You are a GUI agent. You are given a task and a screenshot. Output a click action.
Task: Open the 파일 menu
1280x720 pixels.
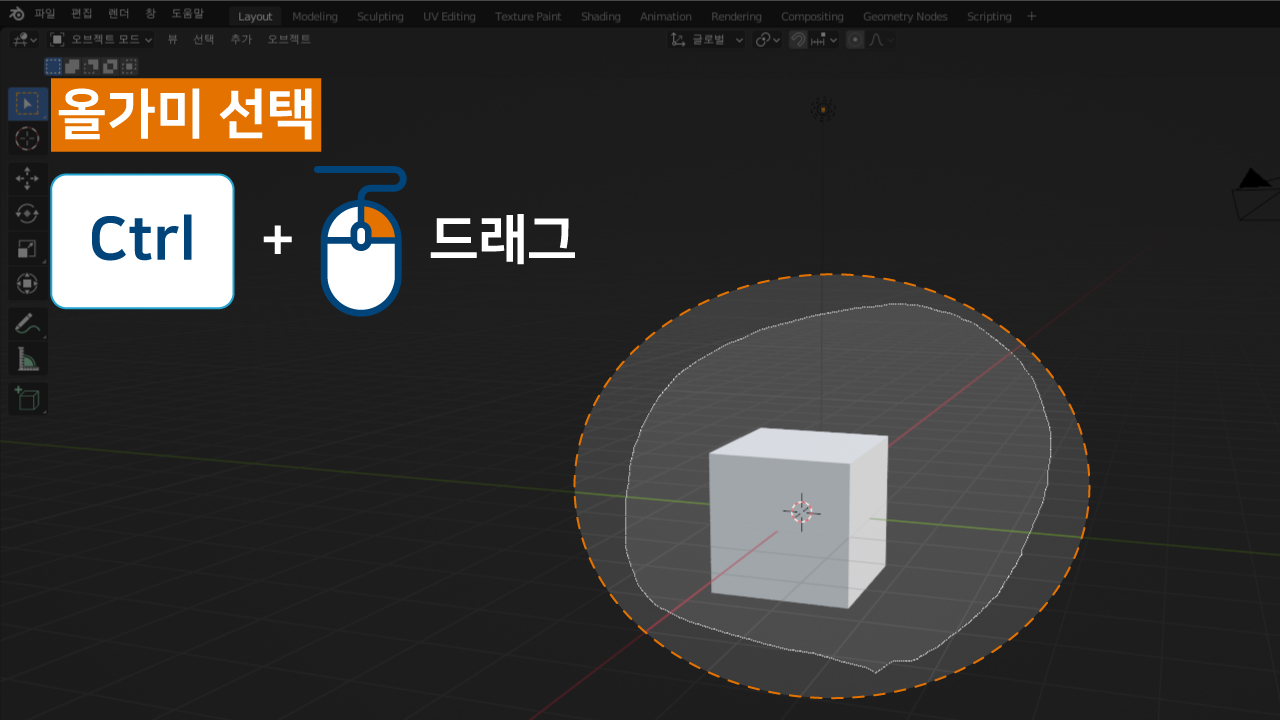[x=45, y=15]
